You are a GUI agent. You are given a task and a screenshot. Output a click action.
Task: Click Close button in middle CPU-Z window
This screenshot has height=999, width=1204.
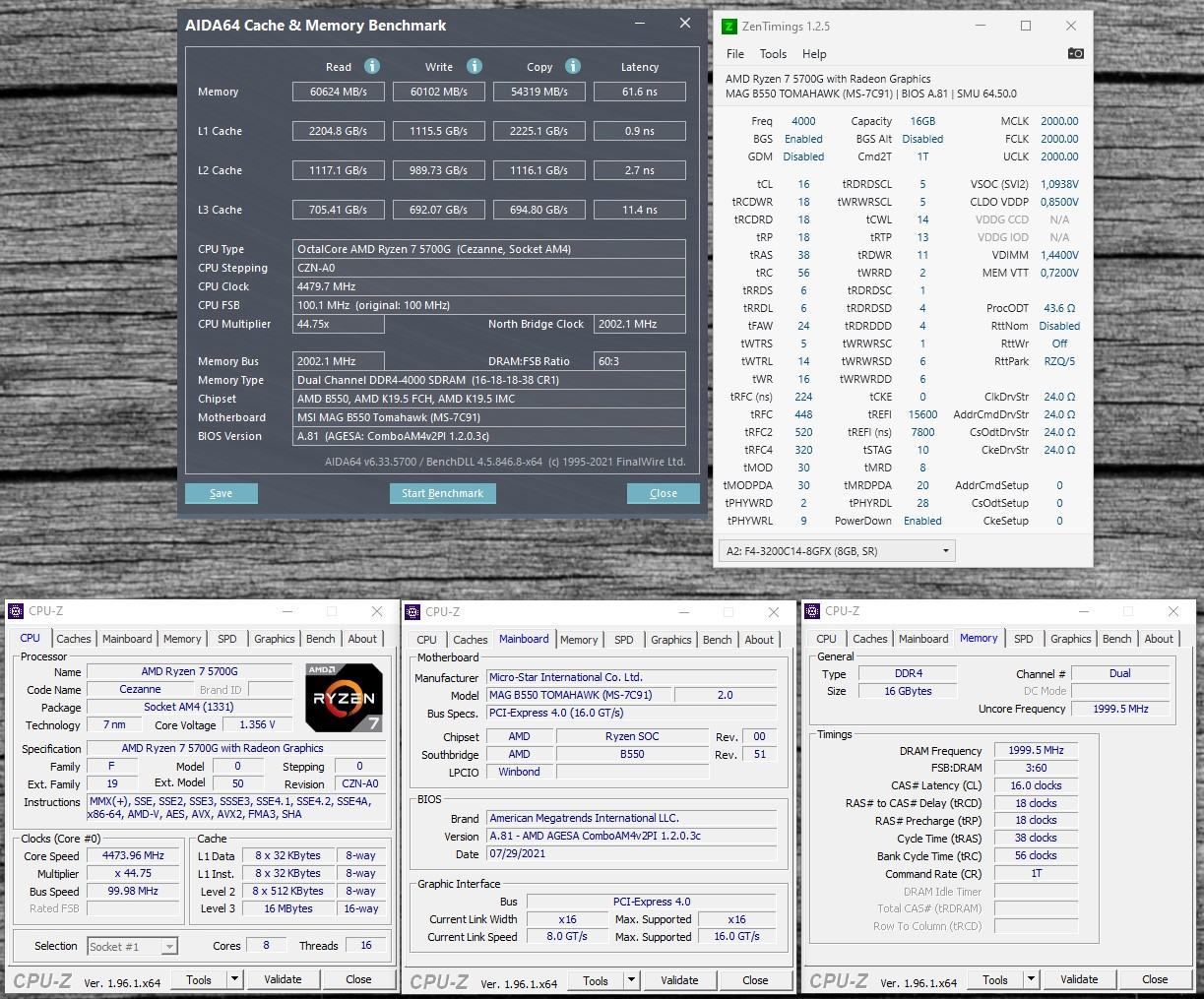point(755,980)
